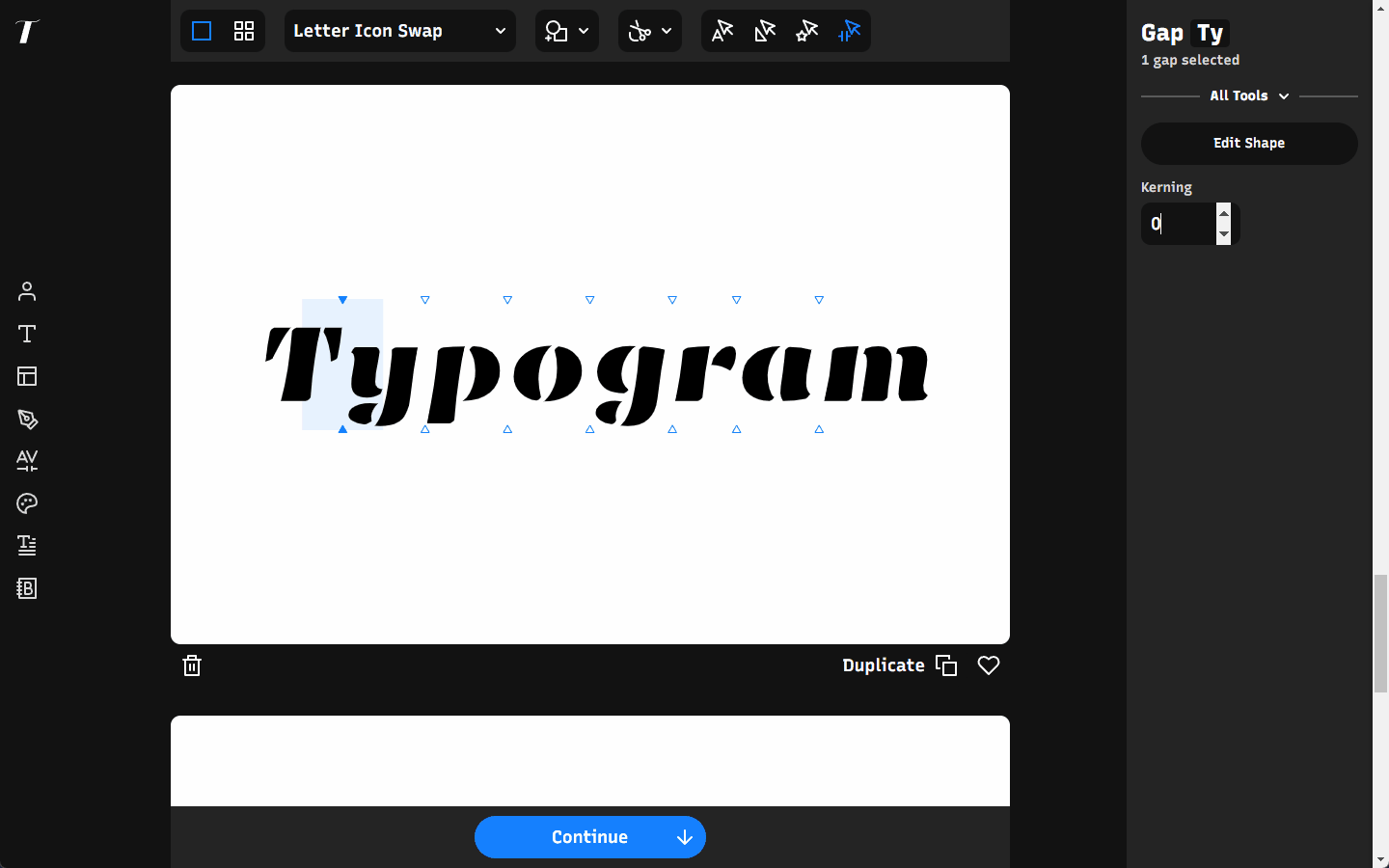Select the top gap marker between g and r

click(x=672, y=300)
